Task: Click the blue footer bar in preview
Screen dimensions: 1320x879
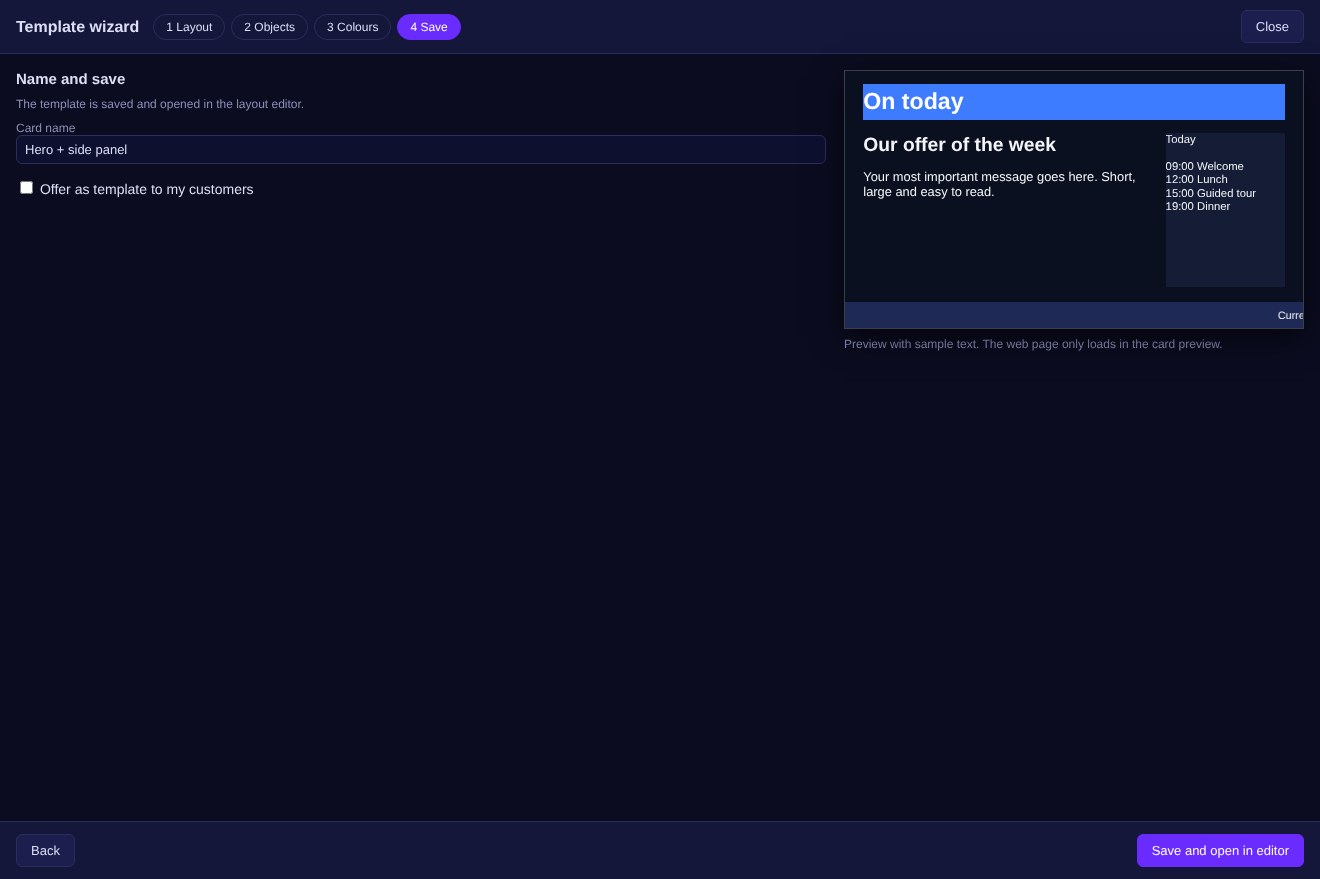Action: 1074,315
